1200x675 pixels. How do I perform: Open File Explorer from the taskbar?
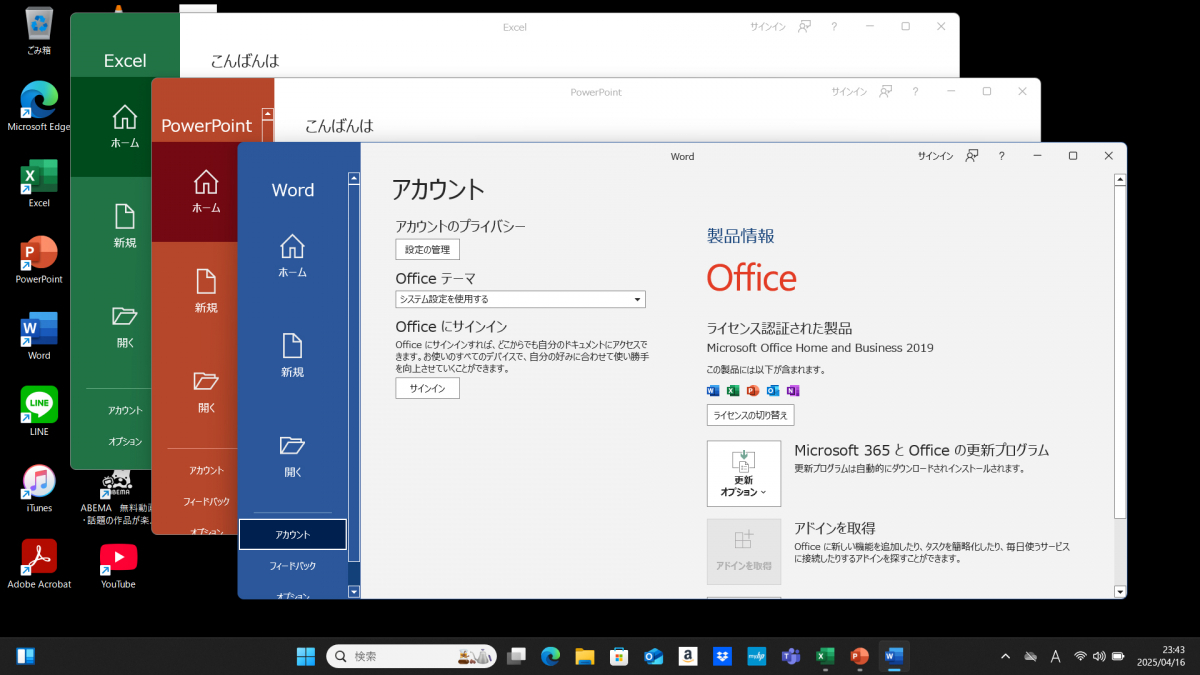point(584,656)
